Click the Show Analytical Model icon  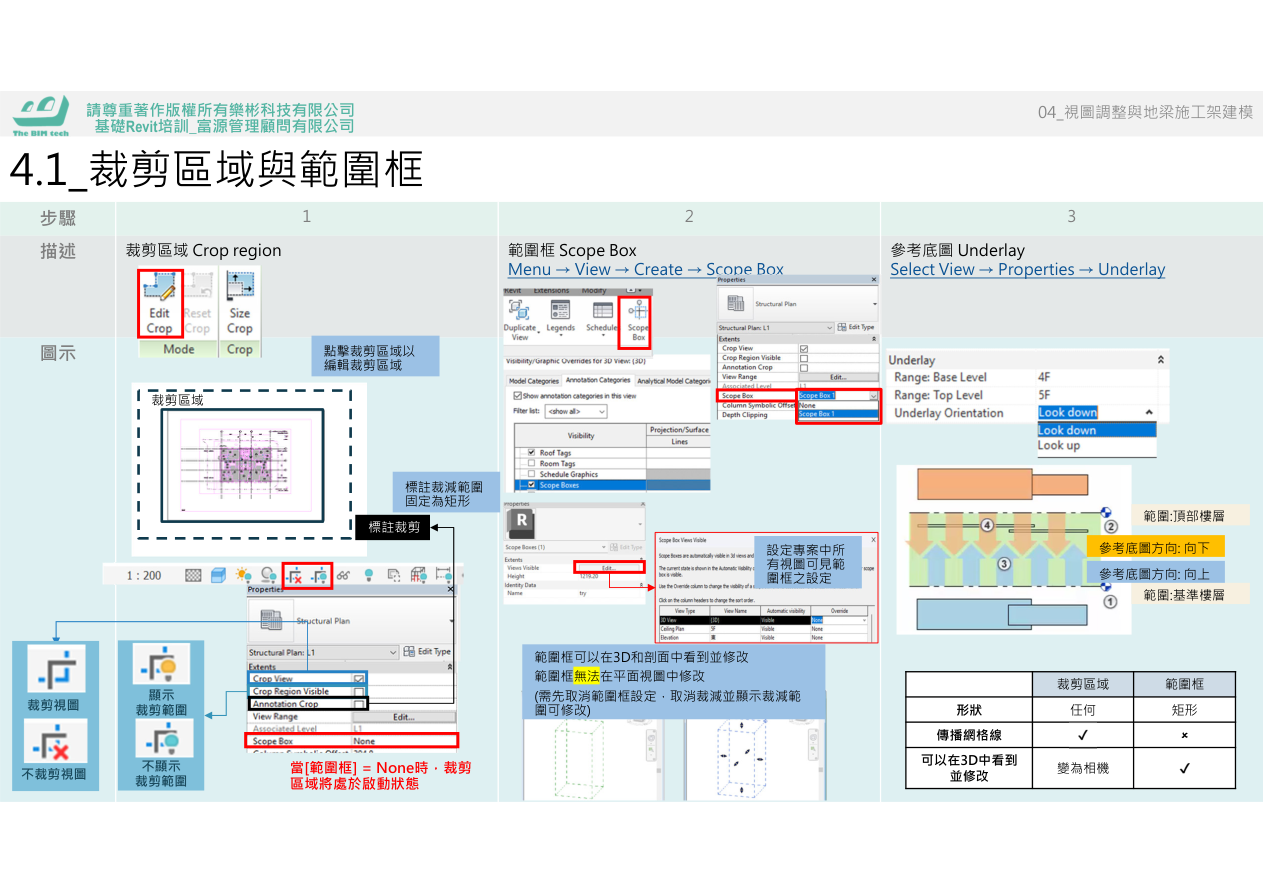pyautogui.click(x=419, y=575)
